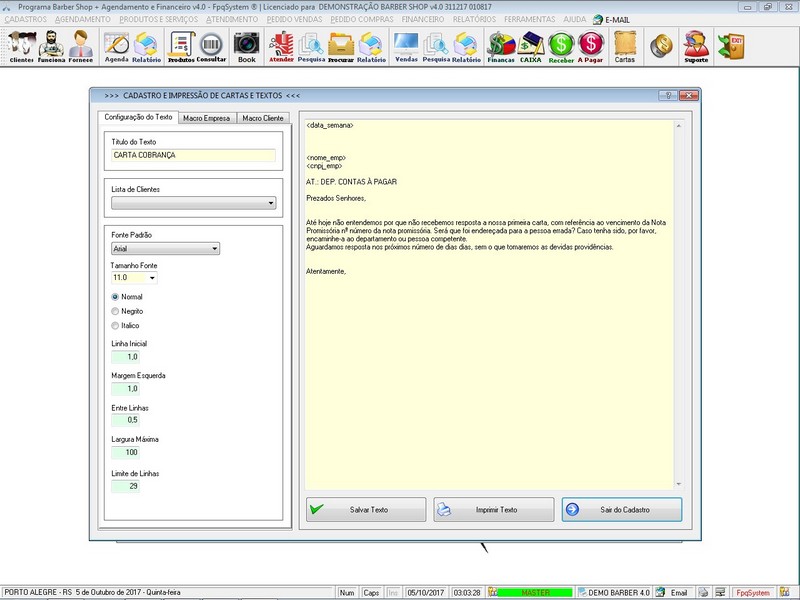Open the Suporte help icon
The height and width of the screenshot is (600, 800).
696,47
